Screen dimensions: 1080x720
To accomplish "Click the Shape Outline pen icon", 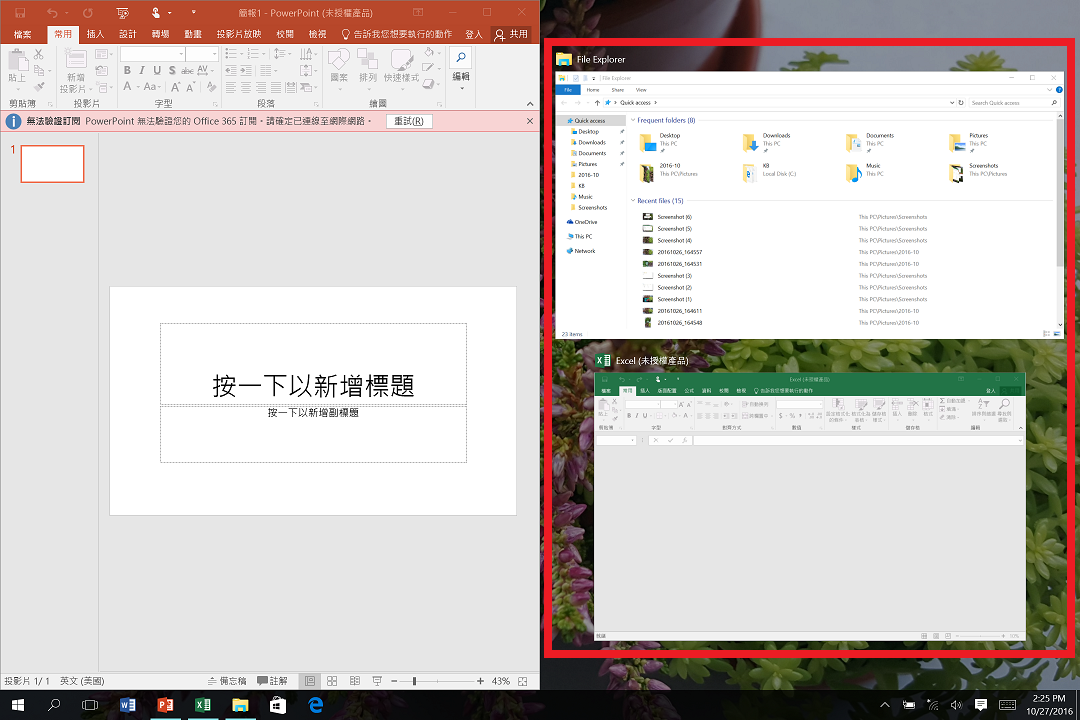I will [428, 68].
